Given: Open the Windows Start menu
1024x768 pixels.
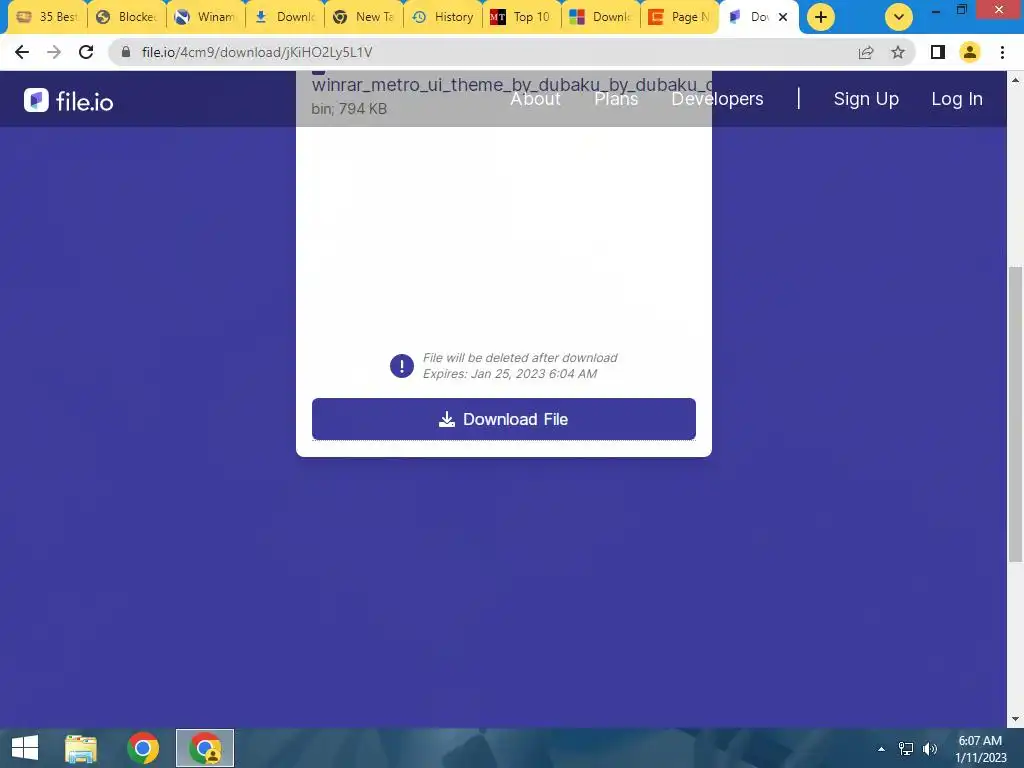Looking at the screenshot, I should pos(25,748).
